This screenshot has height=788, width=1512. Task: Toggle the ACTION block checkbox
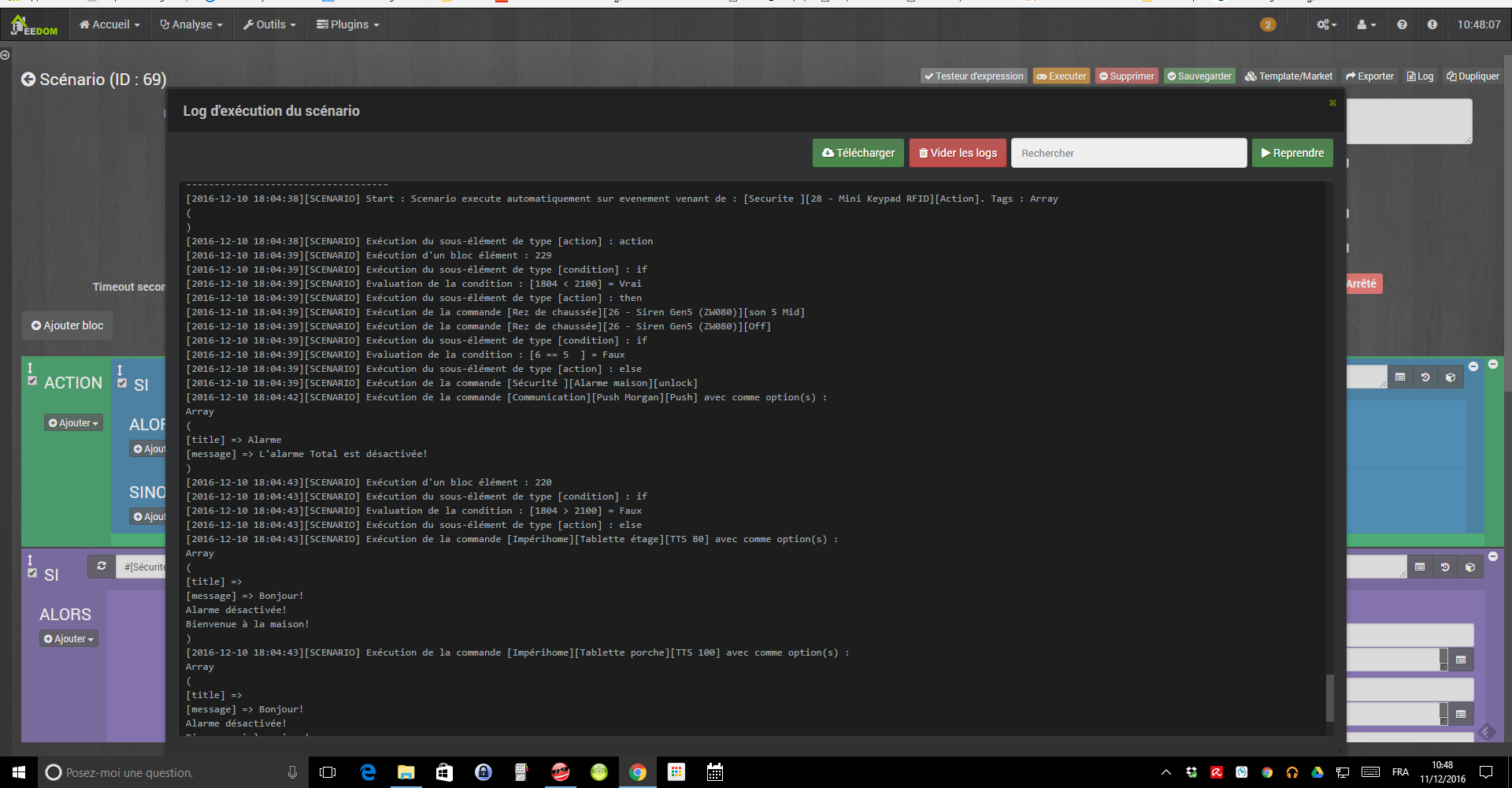click(32, 381)
